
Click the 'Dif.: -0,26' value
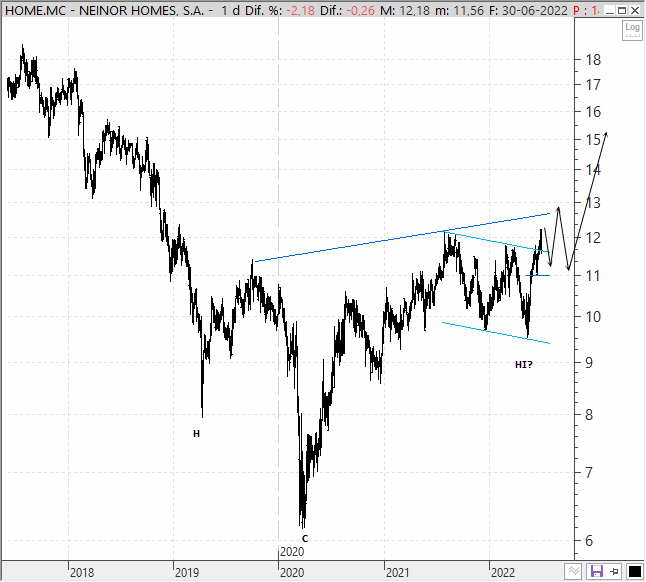coord(347,10)
